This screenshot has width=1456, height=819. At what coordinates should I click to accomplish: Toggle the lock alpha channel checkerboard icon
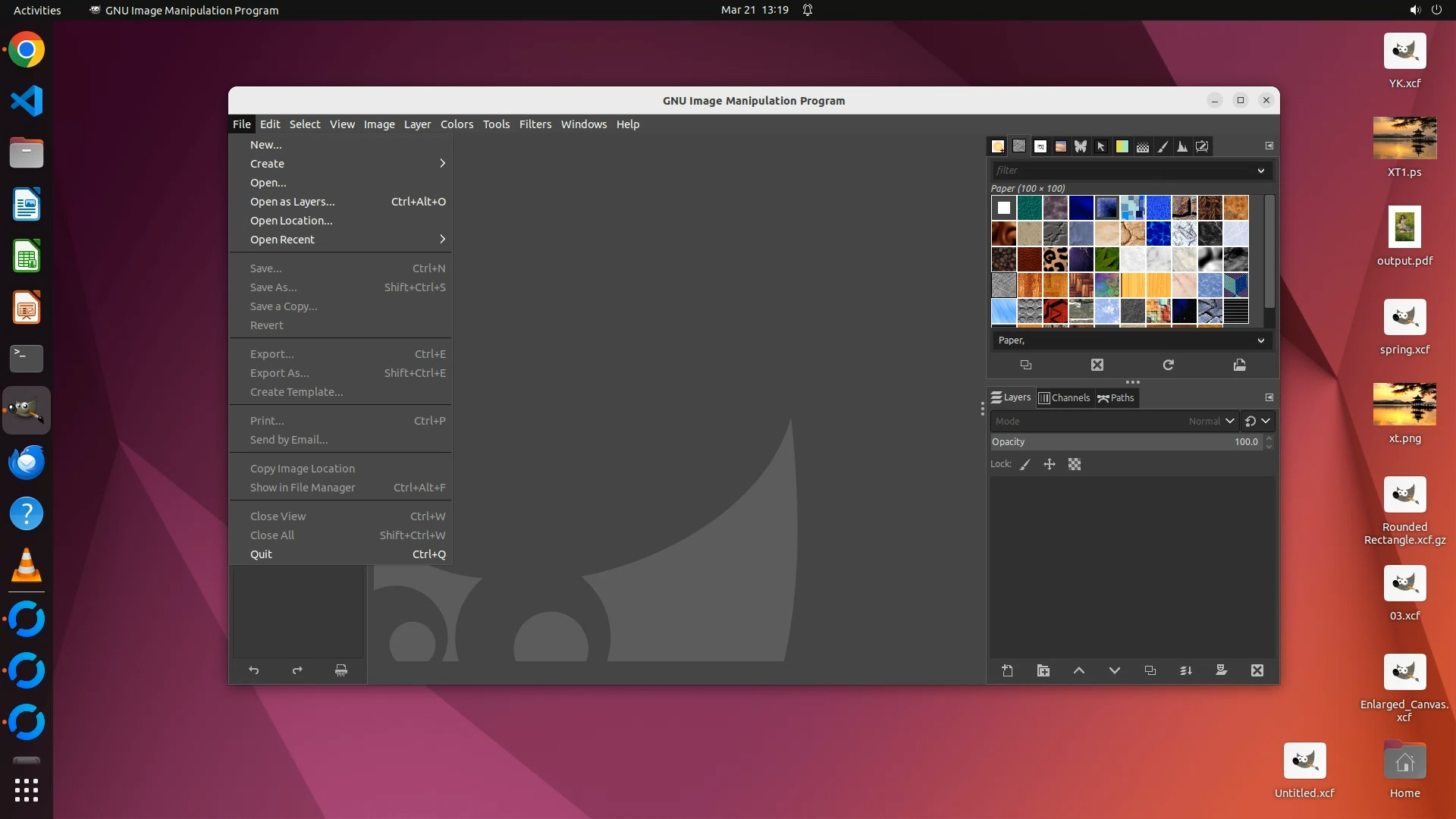pyautogui.click(x=1075, y=464)
